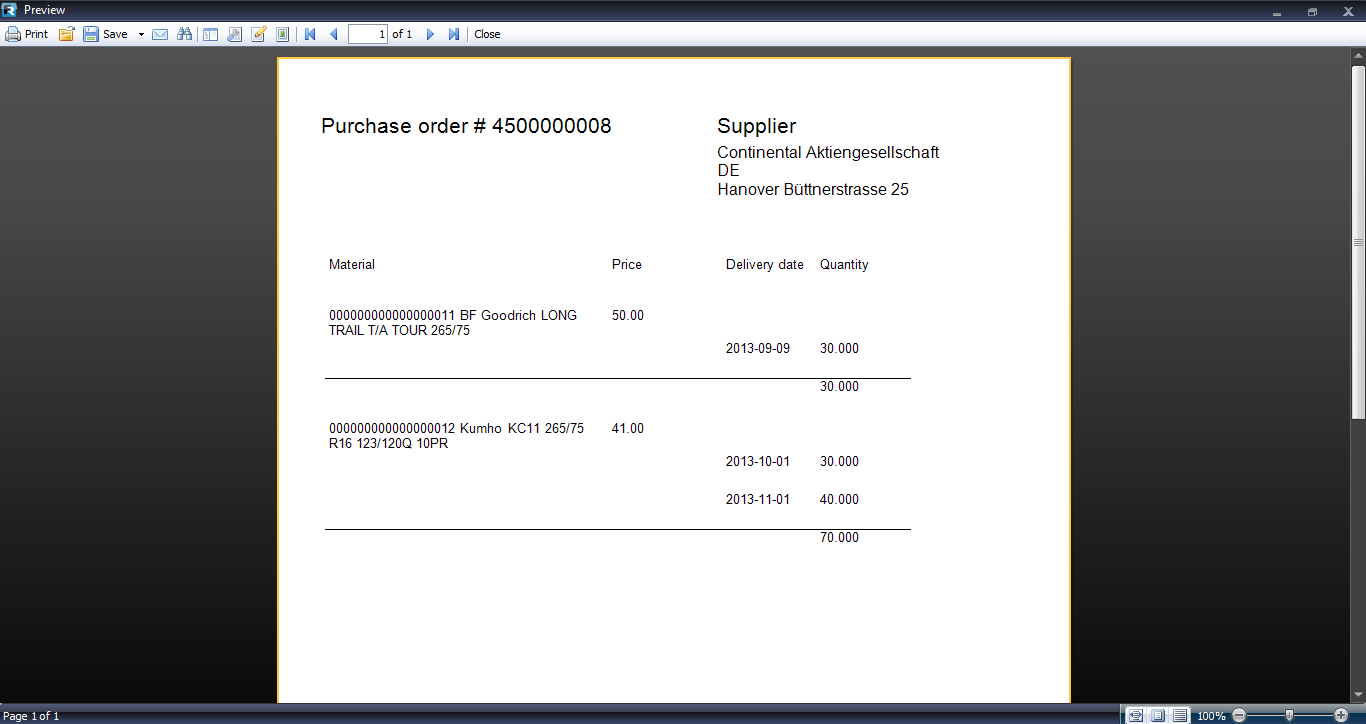Viewport: 1366px width, 724px height.
Task: Toggle the thumbnail view icon in toolbar
Action: [283, 34]
